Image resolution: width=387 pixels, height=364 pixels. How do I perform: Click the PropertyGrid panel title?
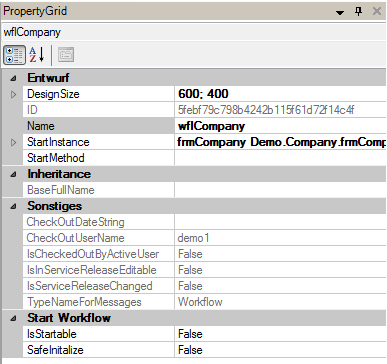point(35,11)
